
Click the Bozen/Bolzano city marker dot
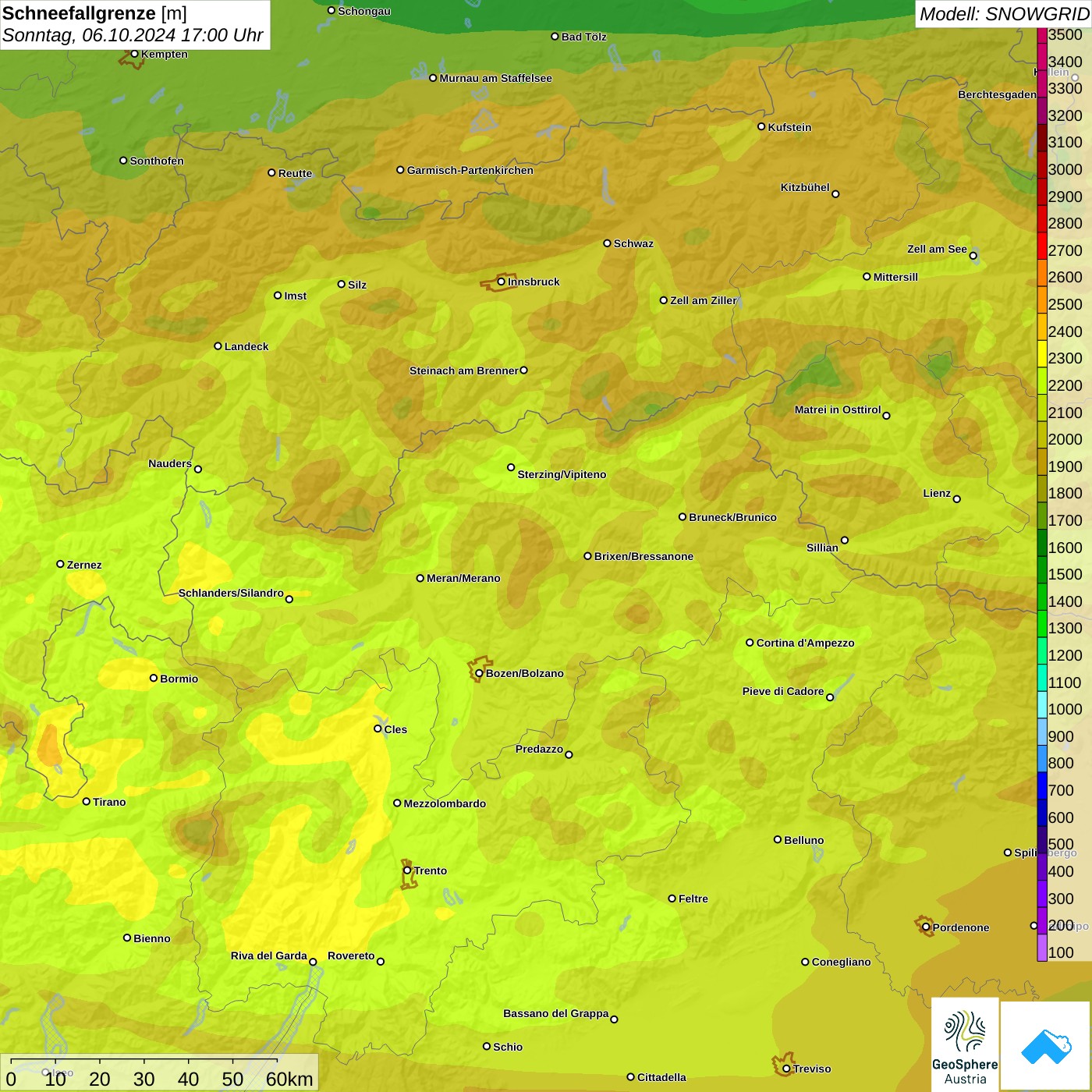tap(479, 673)
